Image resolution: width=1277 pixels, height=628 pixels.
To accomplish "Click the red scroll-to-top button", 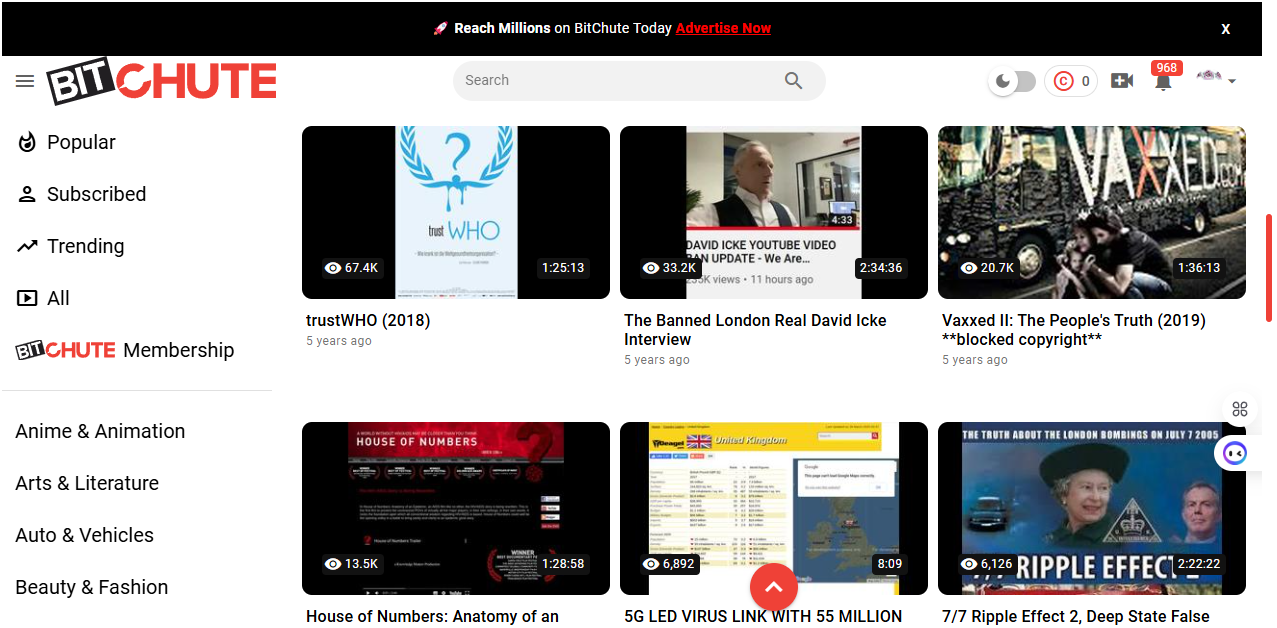I will click(774, 588).
